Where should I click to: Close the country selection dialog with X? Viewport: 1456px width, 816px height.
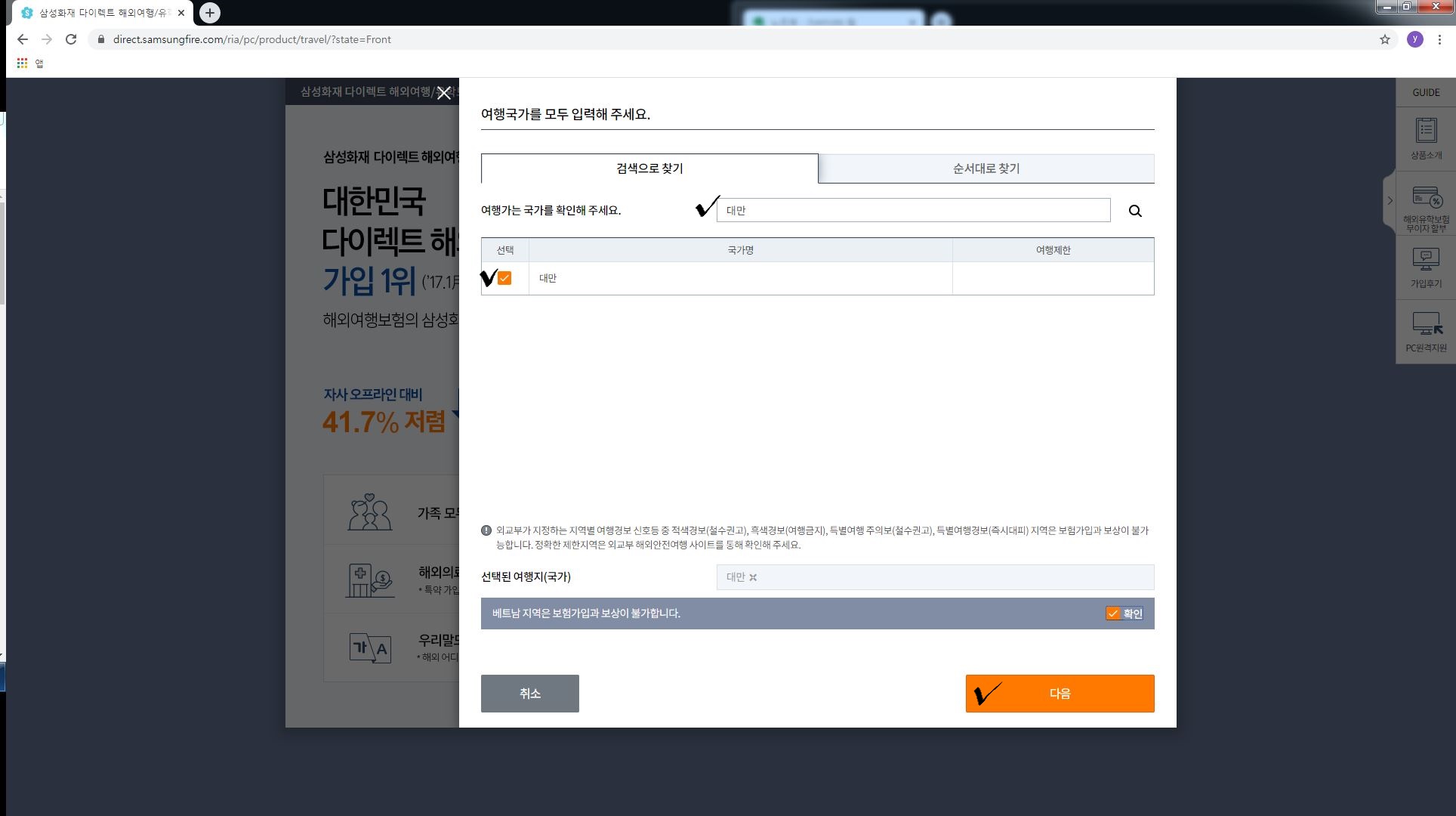click(444, 93)
